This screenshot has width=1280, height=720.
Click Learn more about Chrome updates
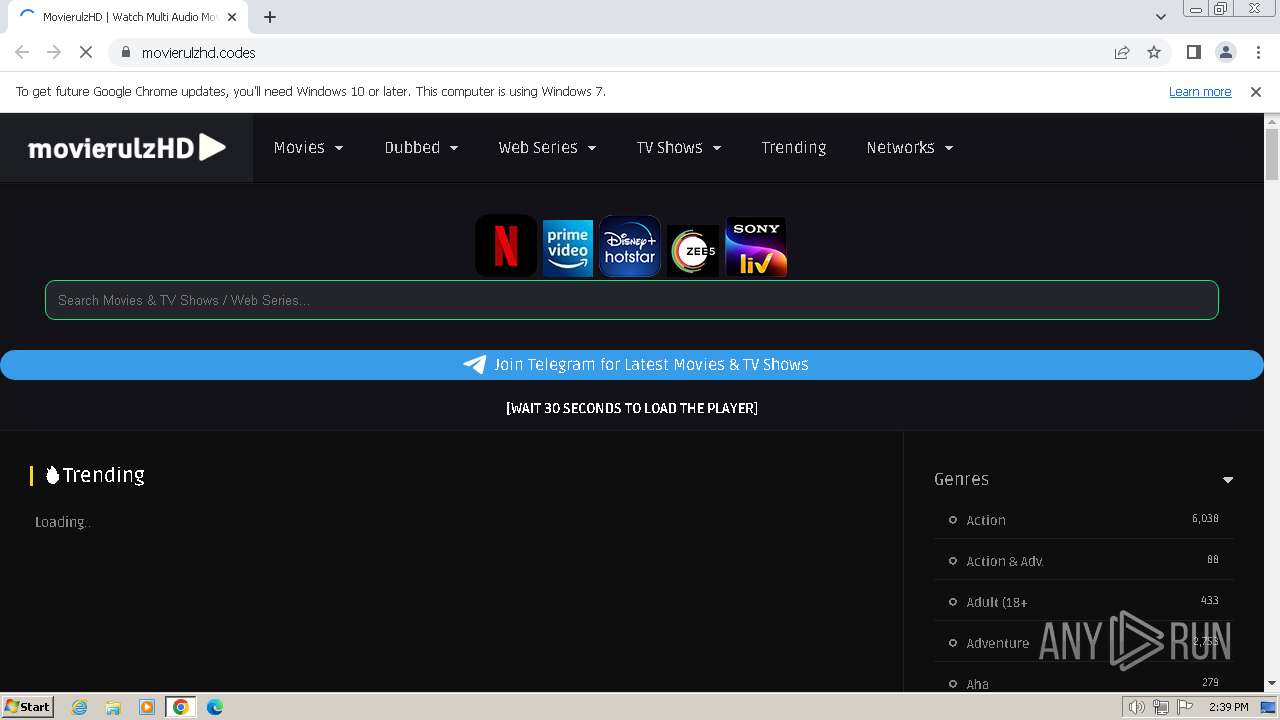(x=1200, y=91)
